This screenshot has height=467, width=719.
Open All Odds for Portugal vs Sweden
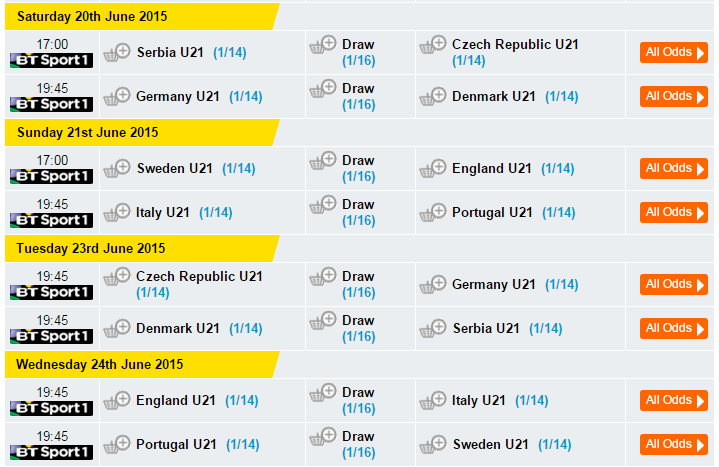[674, 445]
